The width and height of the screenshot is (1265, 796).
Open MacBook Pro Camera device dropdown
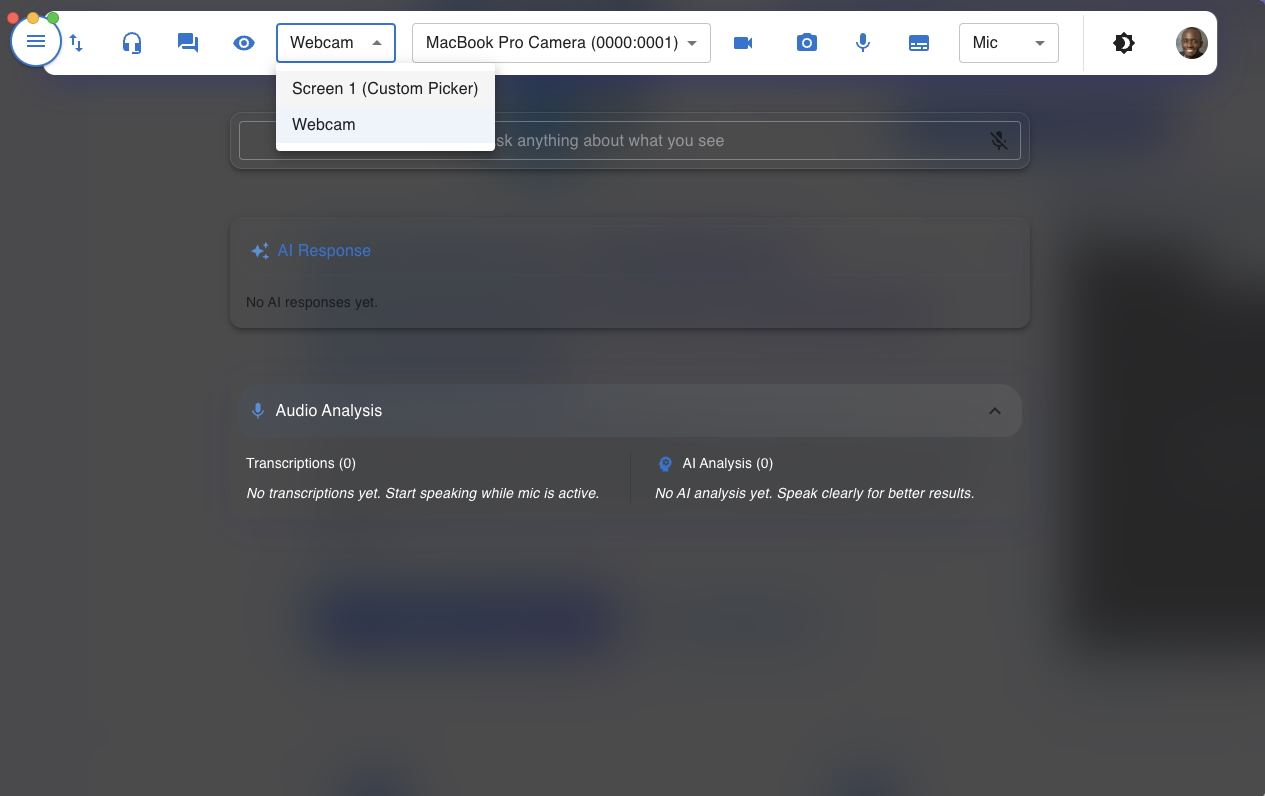click(561, 43)
